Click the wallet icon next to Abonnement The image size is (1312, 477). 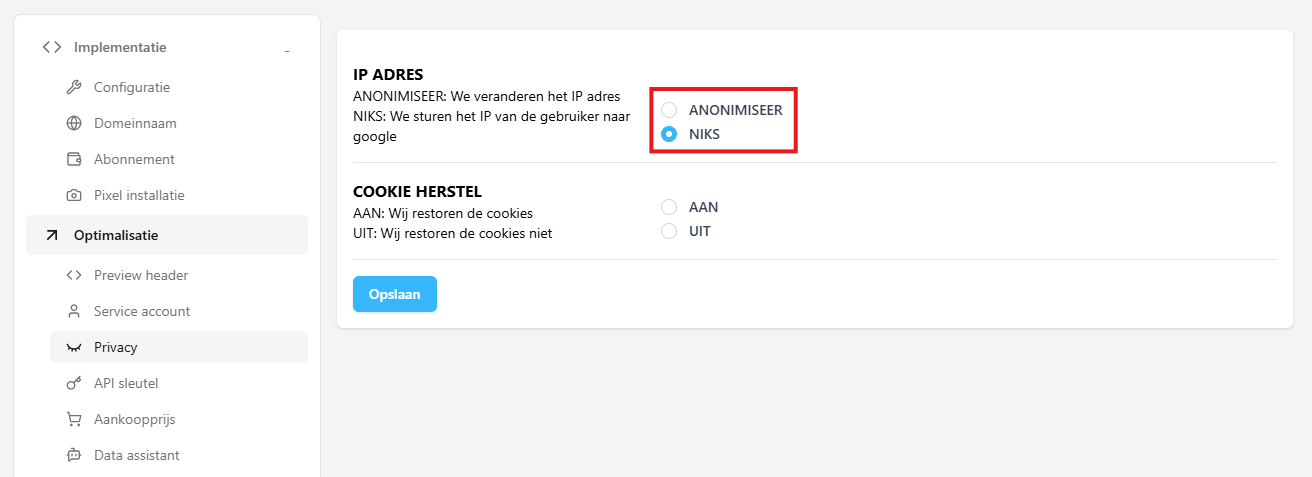[x=73, y=159]
